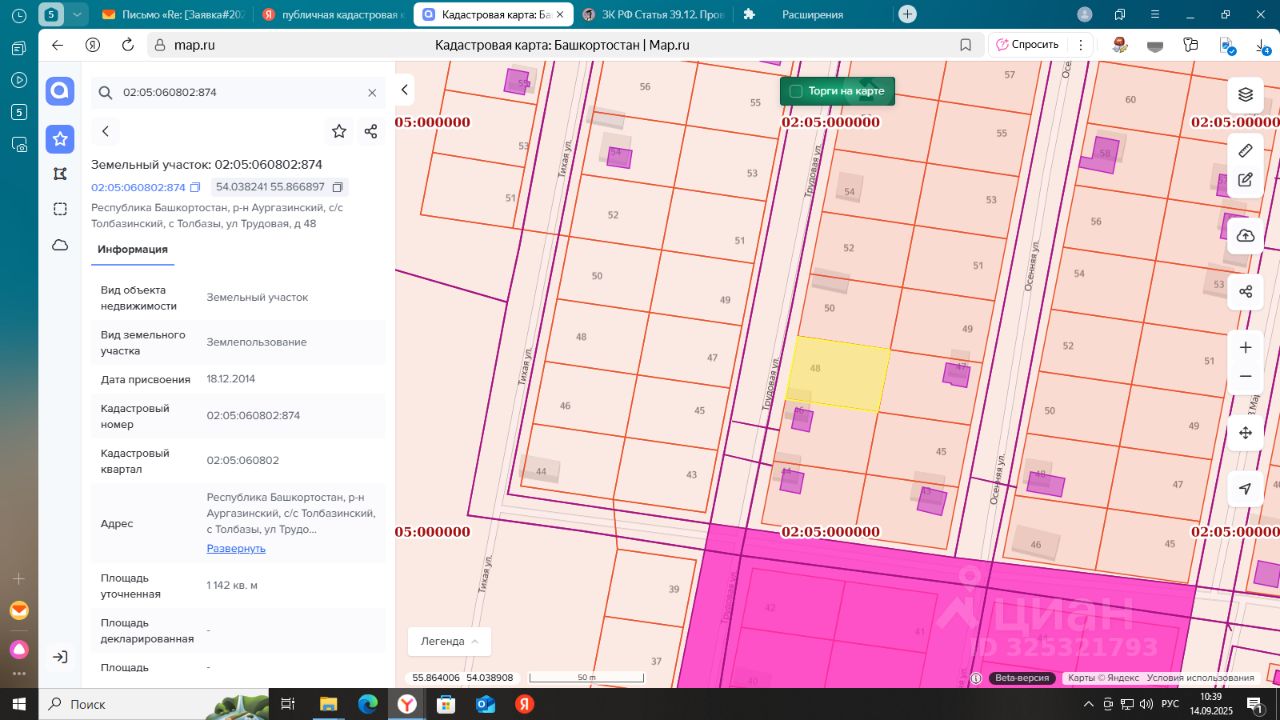View site security lock info
This screenshot has width=1280, height=720.
click(x=160, y=45)
